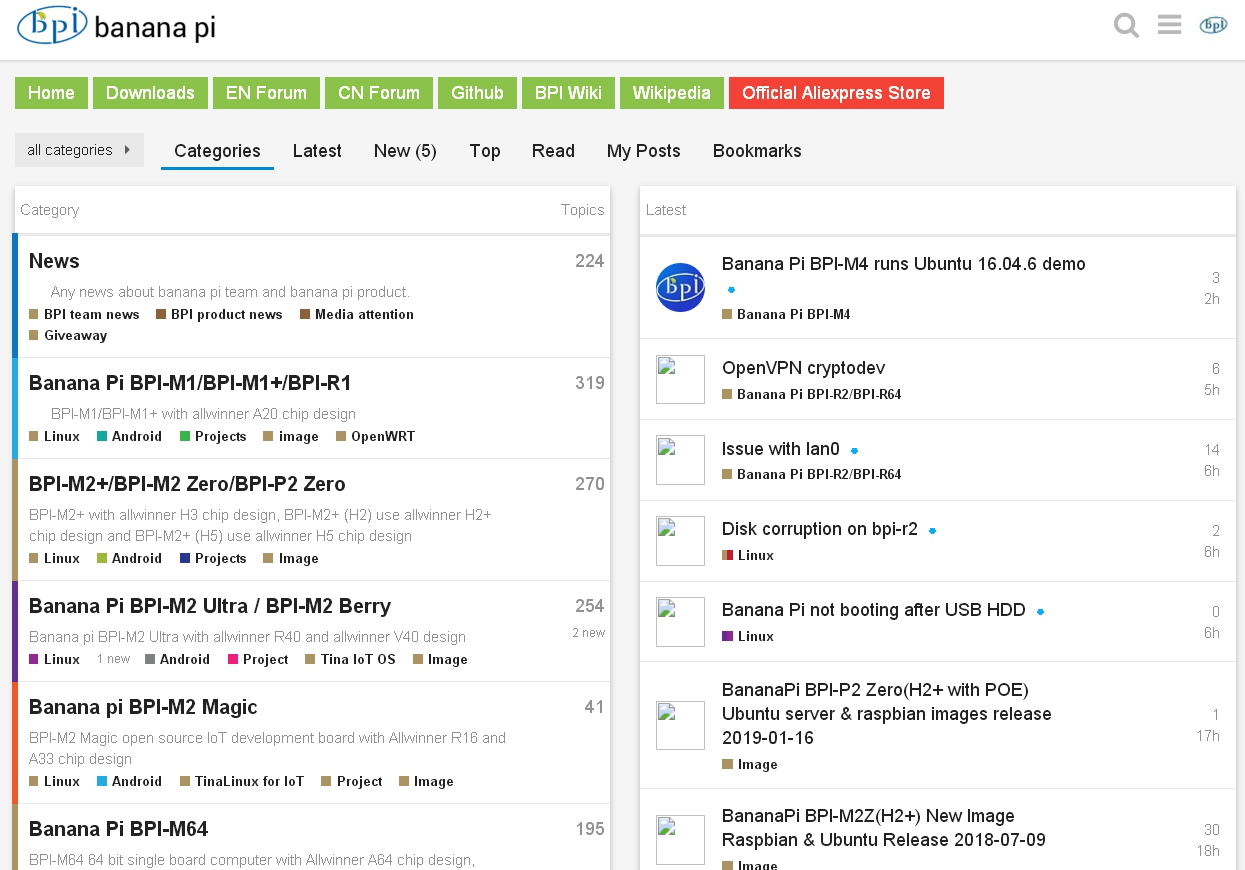
Task: Click the Downloads button
Action: [x=150, y=93]
